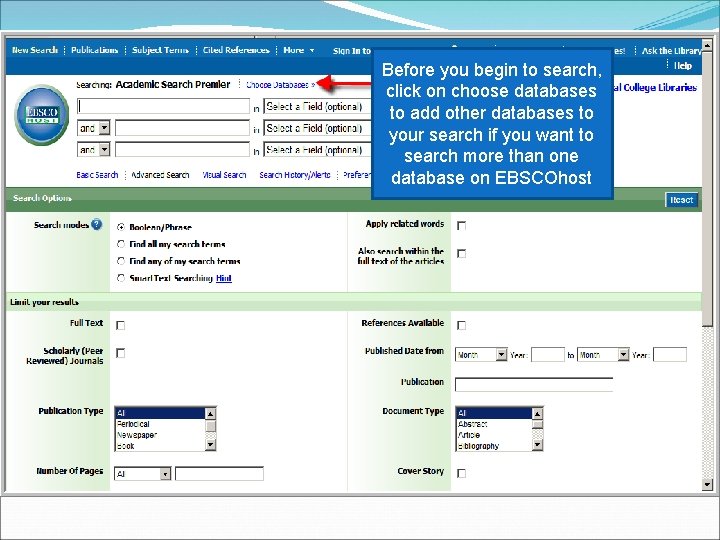Click the first search term field
The image size is (720, 540).
coord(163,106)
